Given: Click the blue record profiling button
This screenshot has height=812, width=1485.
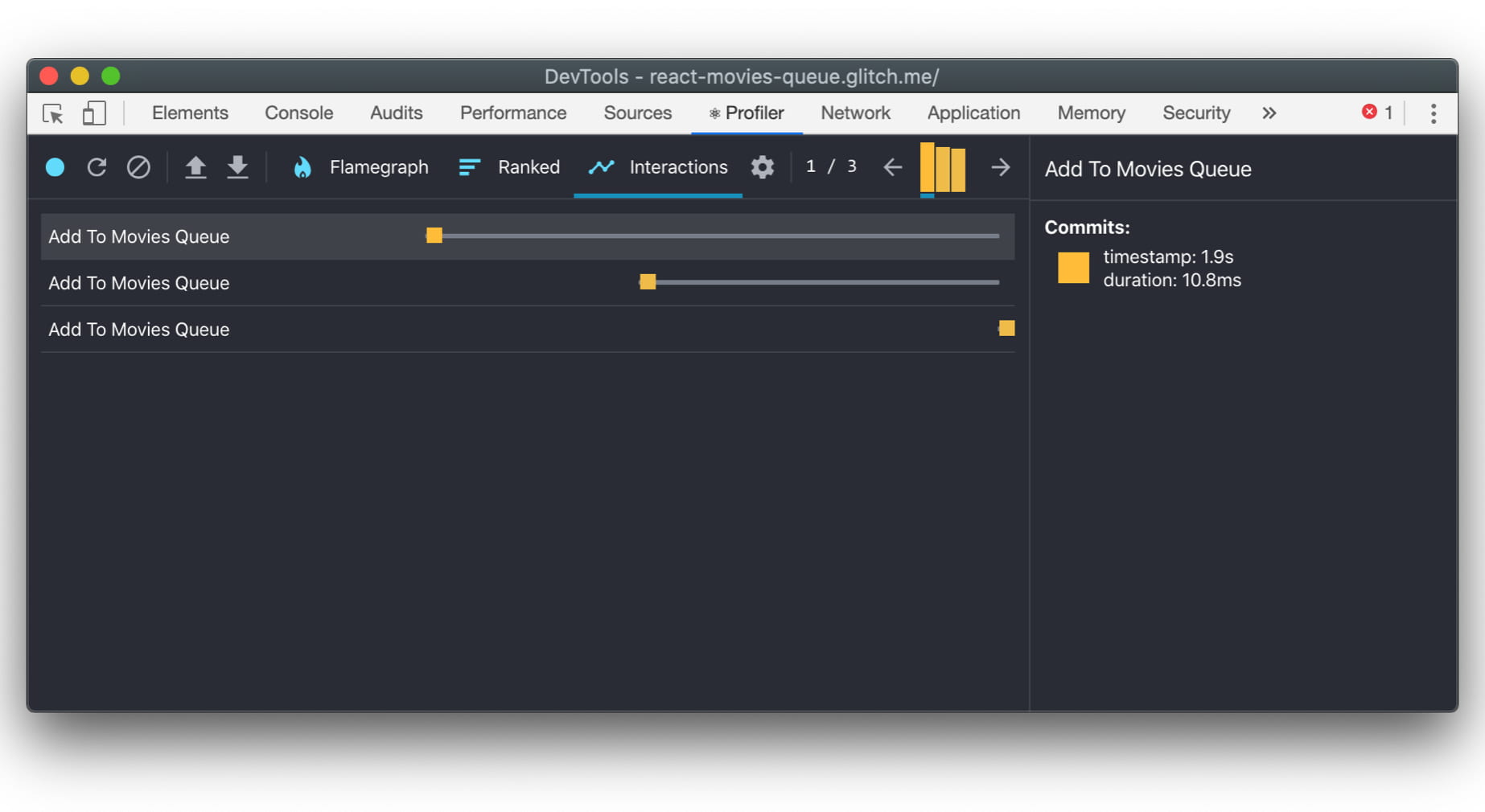Looking at the screenshot, I should tap(55, 167).
